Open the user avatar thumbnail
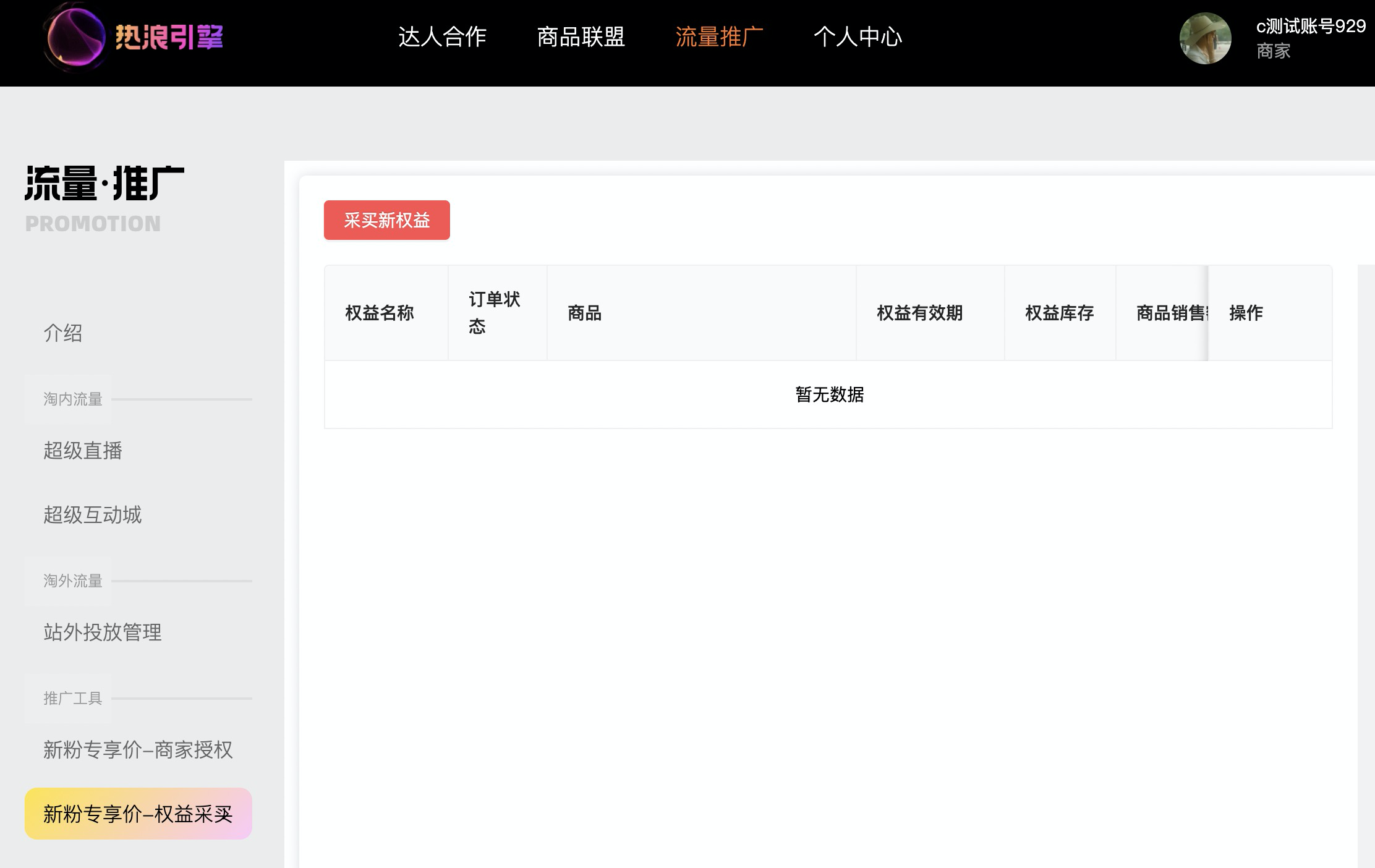The height and width of the screenshot is (868, 1375). pos(1205,38)
